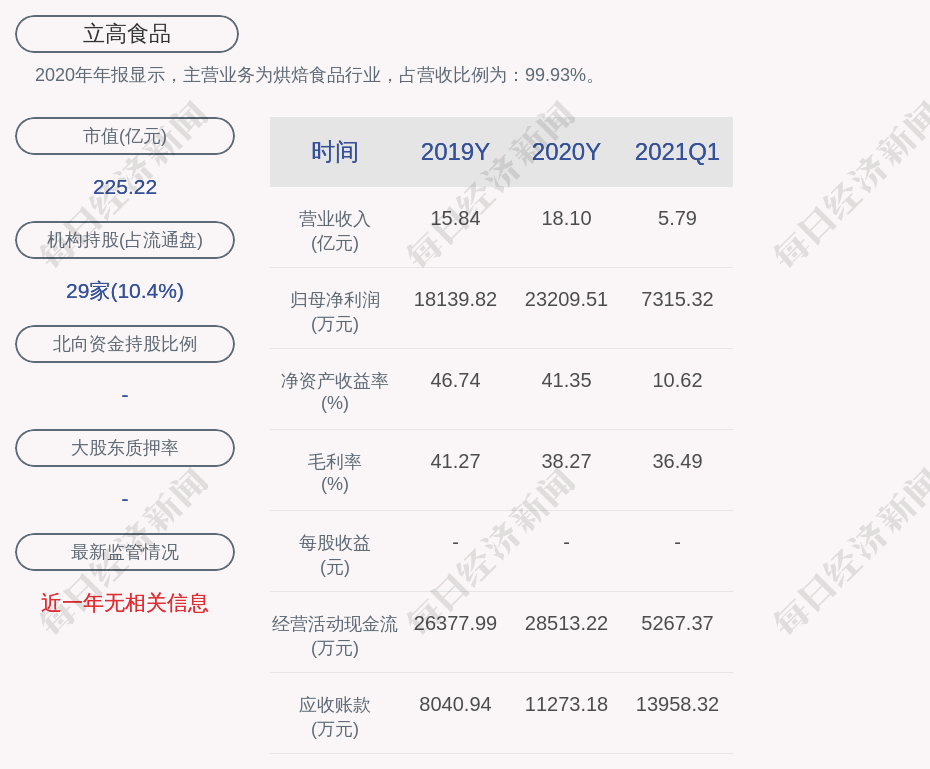Click the 2020年年报显示 description sentence
Screen dimensions: 930x769
316,75
